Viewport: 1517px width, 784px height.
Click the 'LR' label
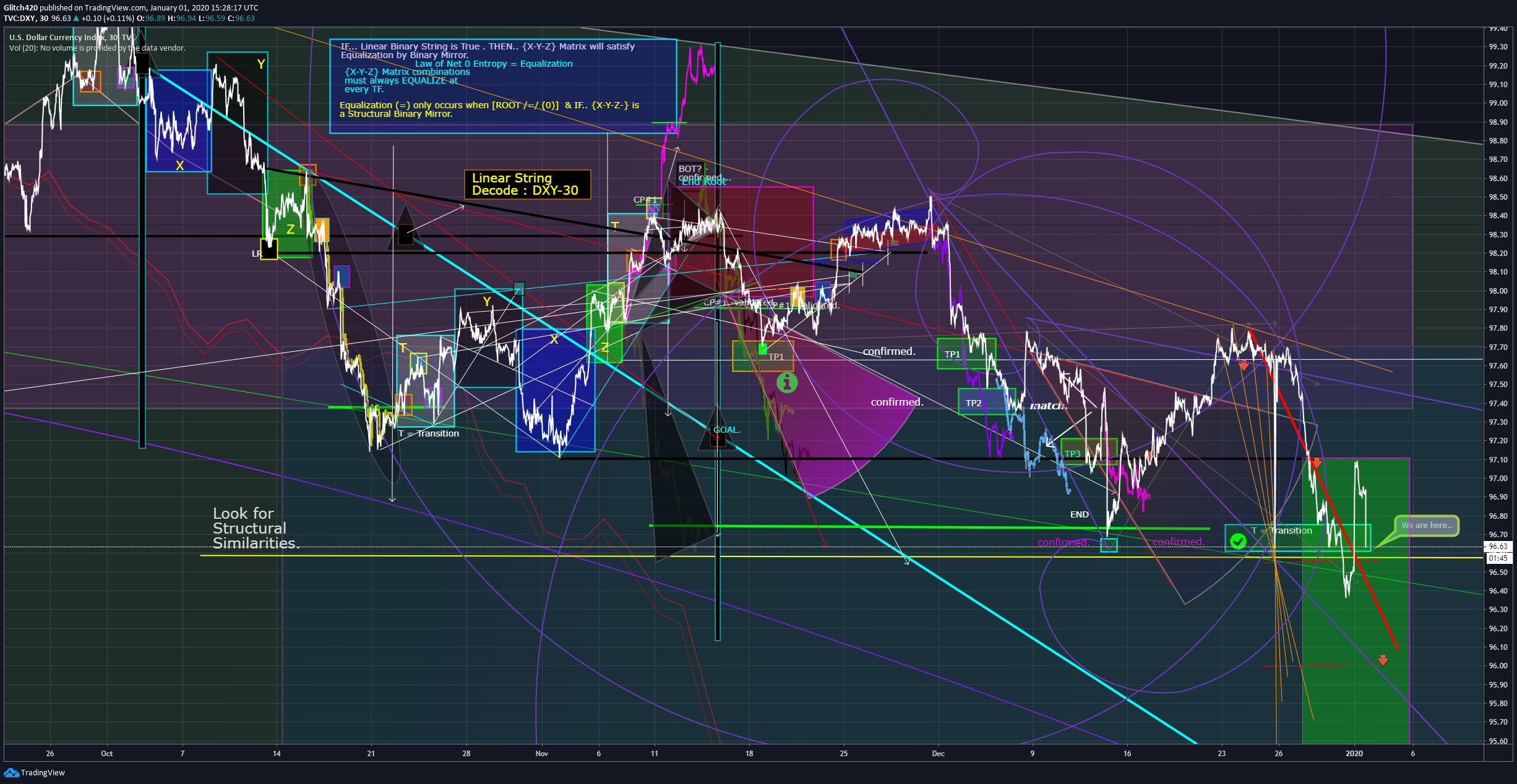pos(257,254)
